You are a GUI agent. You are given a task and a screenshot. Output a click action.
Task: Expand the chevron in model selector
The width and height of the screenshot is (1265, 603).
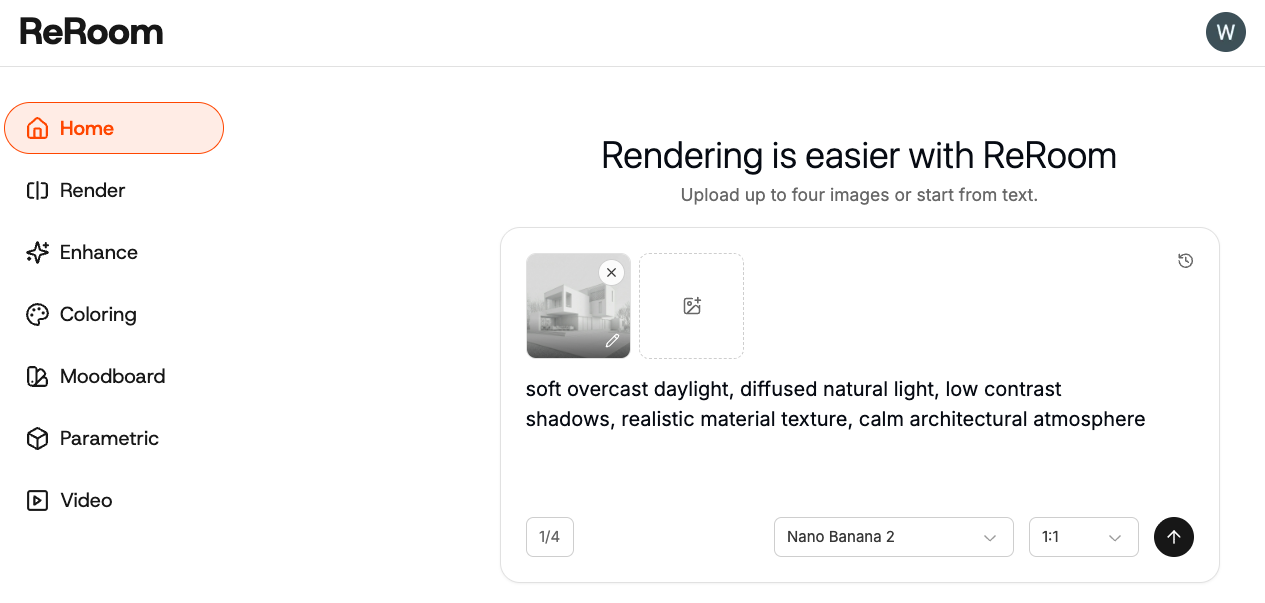[x=990, y=538]
